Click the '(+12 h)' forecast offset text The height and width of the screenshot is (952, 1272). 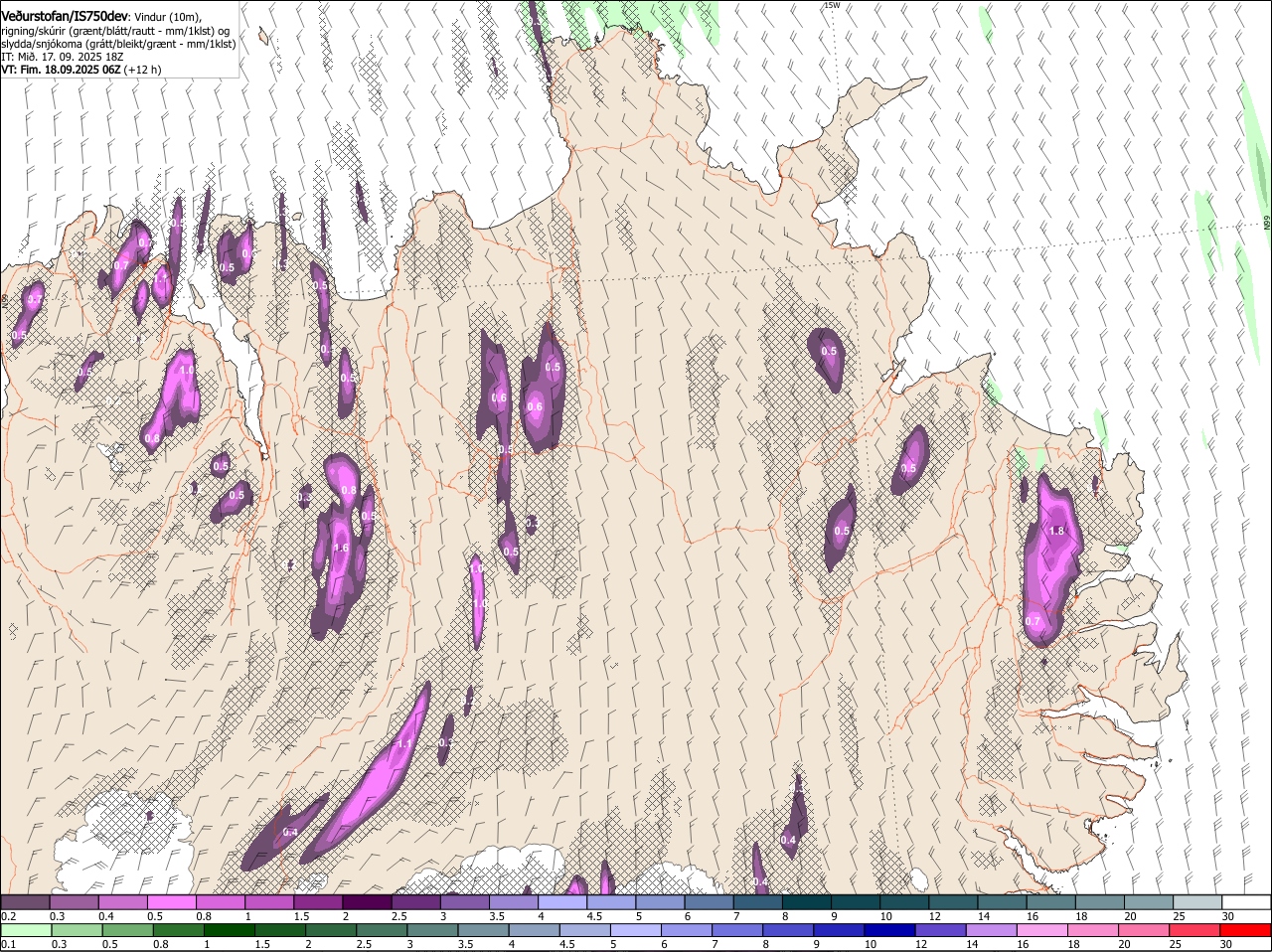pos(143,70)
